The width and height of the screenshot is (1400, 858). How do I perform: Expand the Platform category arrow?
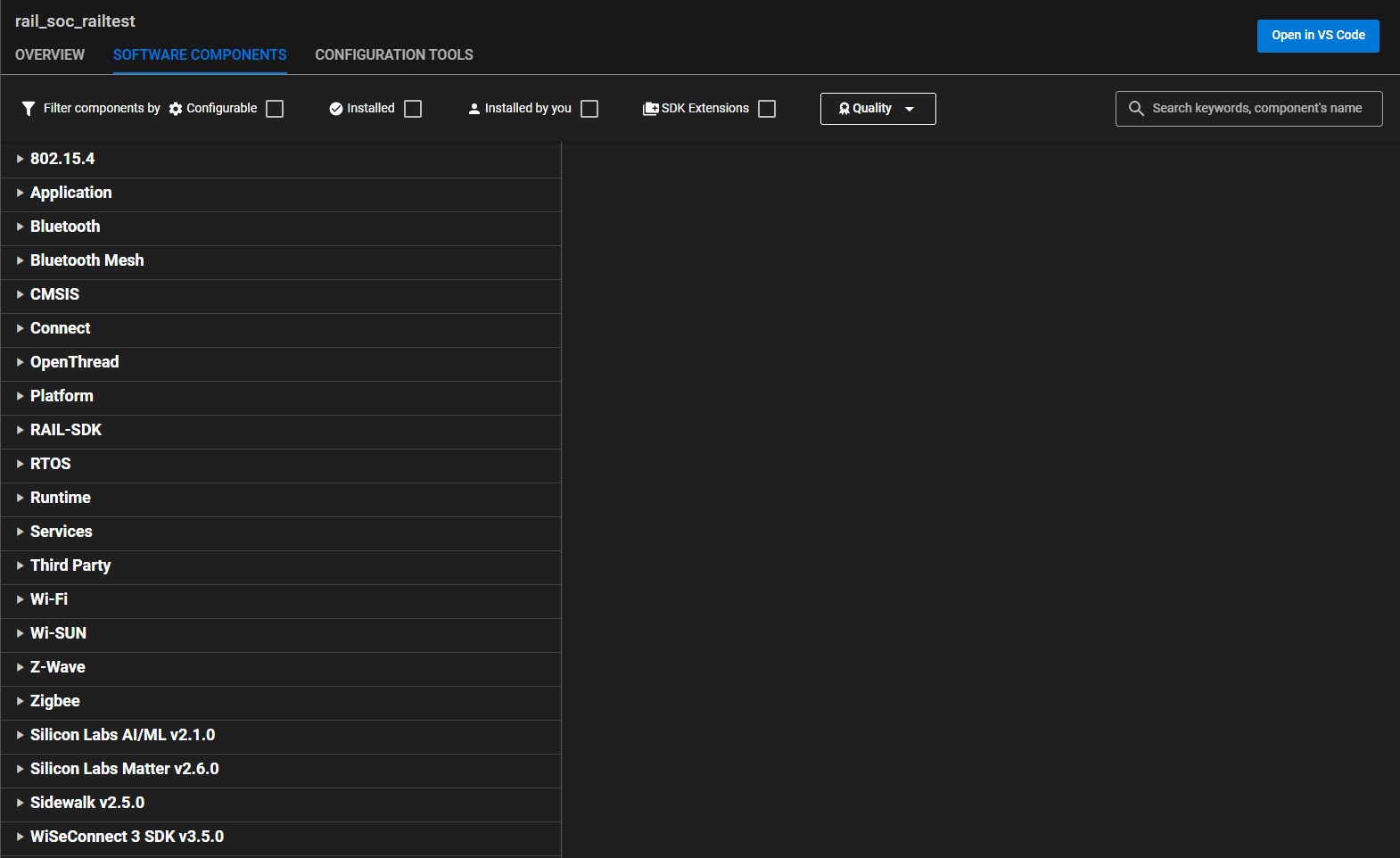click(x=21, y=396)
